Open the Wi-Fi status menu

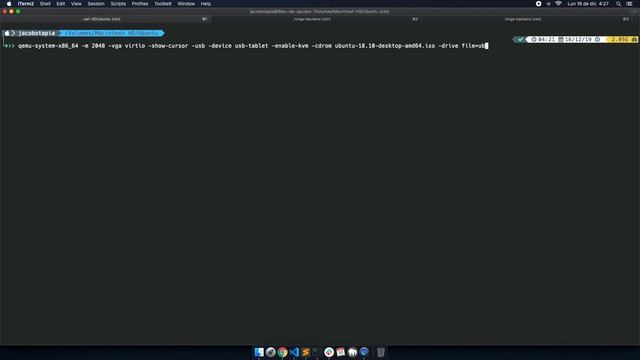tap(558, 4)
